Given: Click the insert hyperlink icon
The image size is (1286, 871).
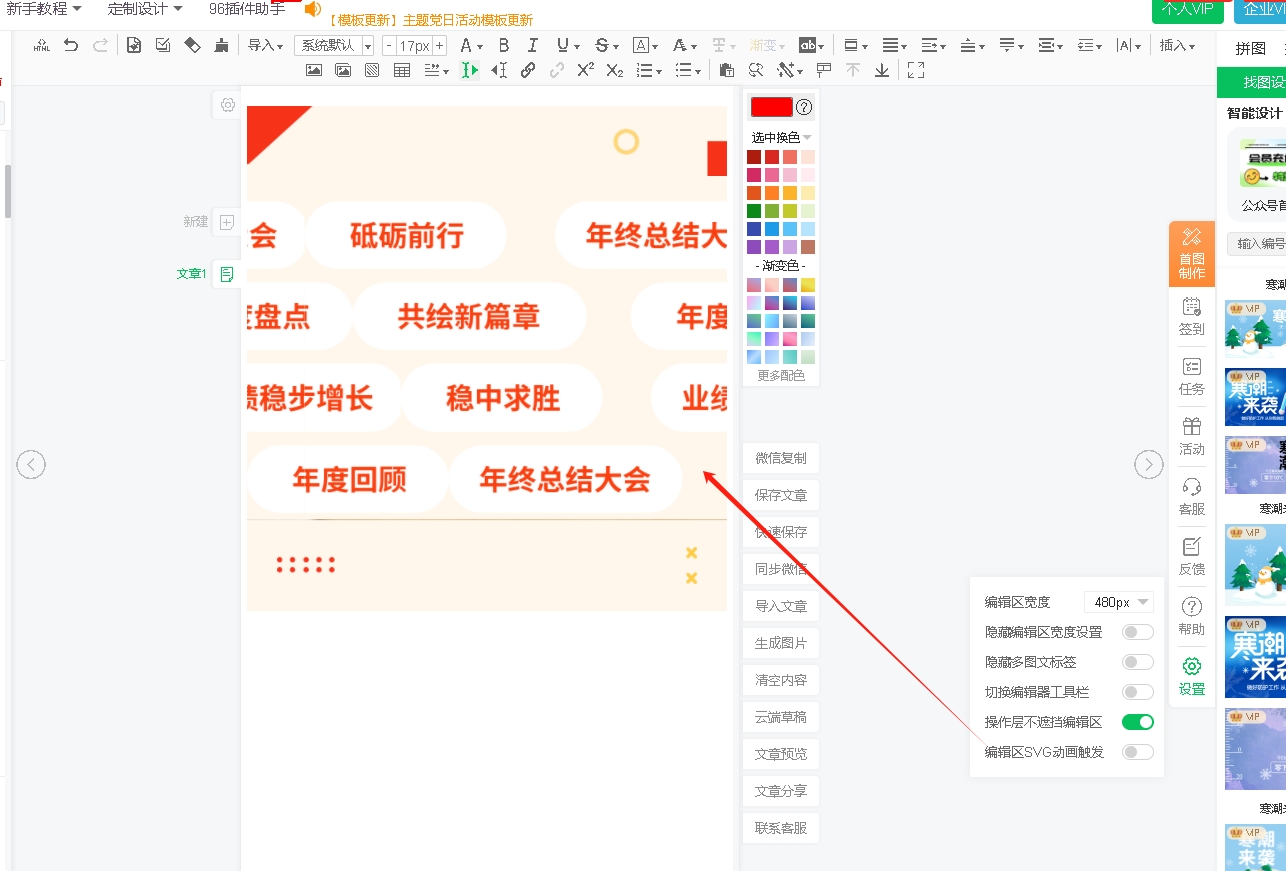Looking at the screenshot, I should (528, 70).
